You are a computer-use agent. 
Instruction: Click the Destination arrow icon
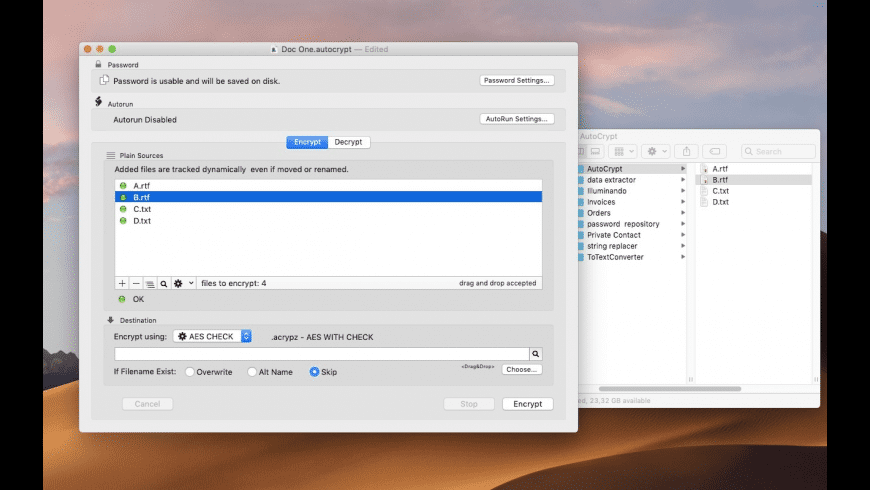(110, 320)
